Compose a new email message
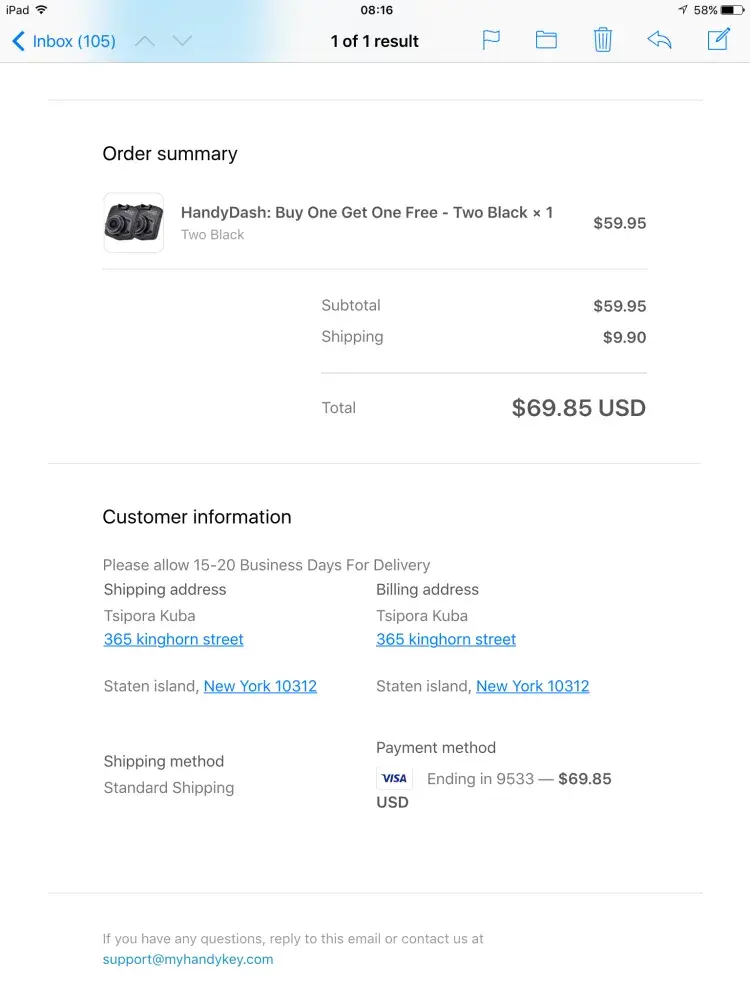 [x=718, y=40]
